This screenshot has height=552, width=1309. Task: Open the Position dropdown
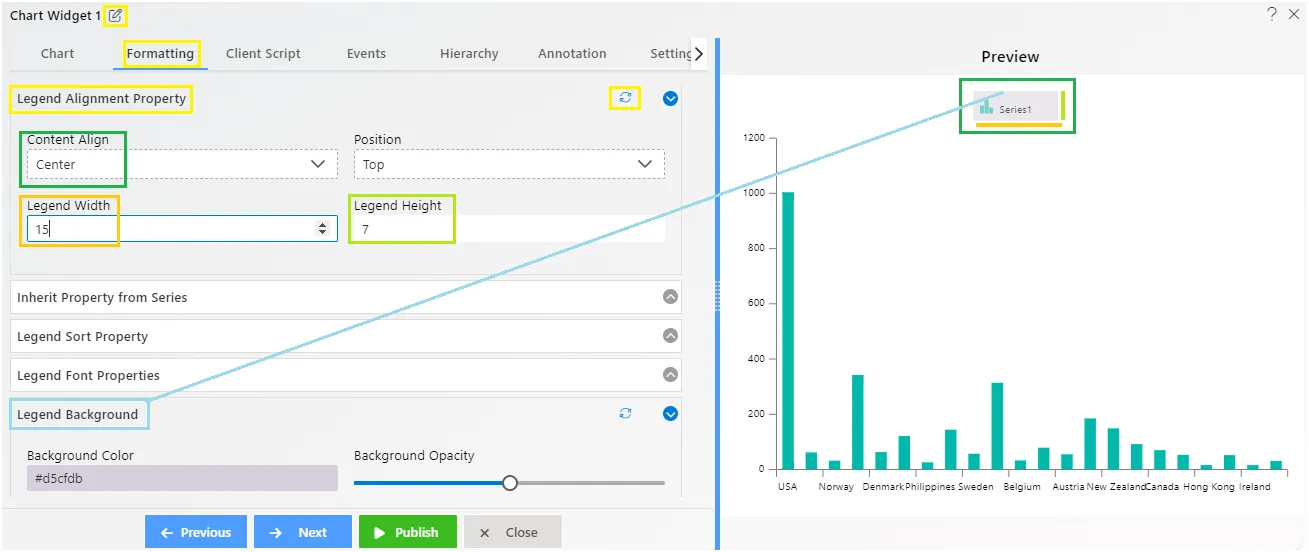pos(509,164)
